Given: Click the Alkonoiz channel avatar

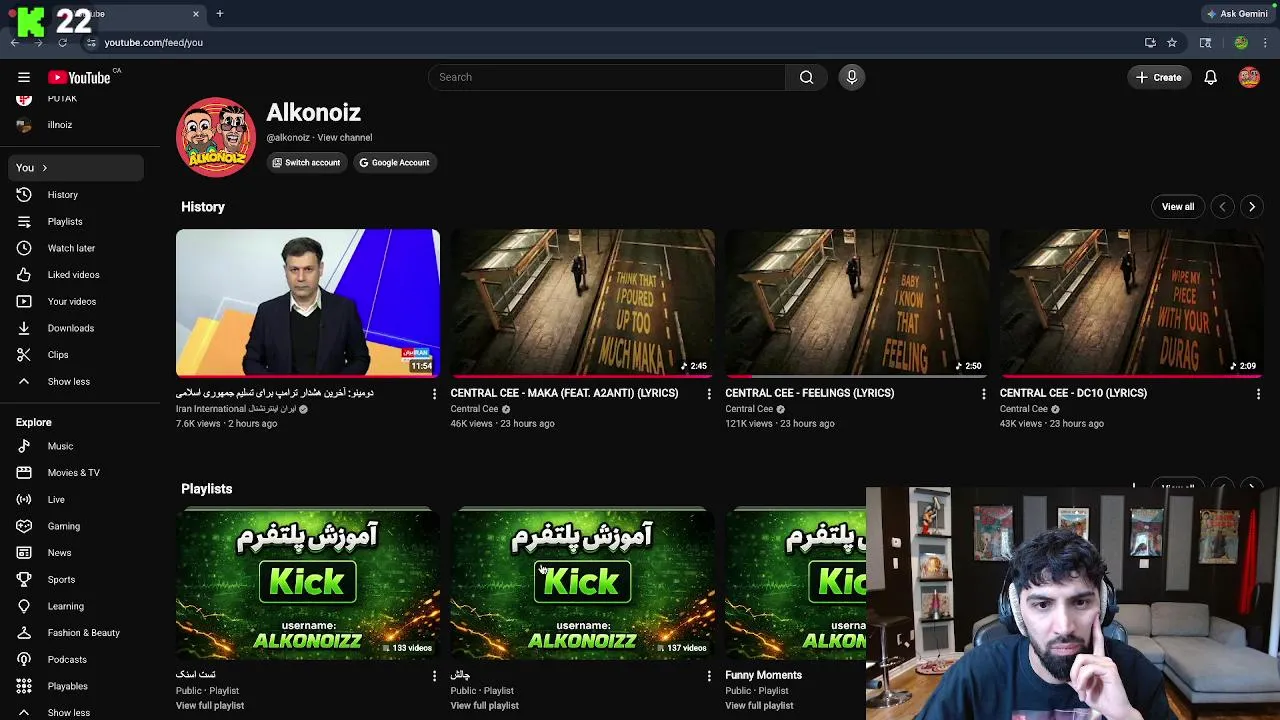Looking at the screenshot, I should point(216,137).
